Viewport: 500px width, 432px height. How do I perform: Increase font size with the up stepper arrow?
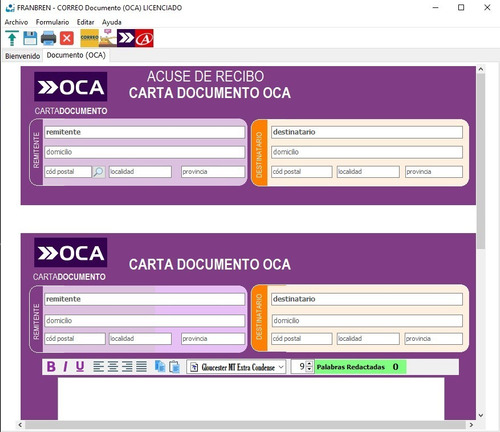pos(309,364)
